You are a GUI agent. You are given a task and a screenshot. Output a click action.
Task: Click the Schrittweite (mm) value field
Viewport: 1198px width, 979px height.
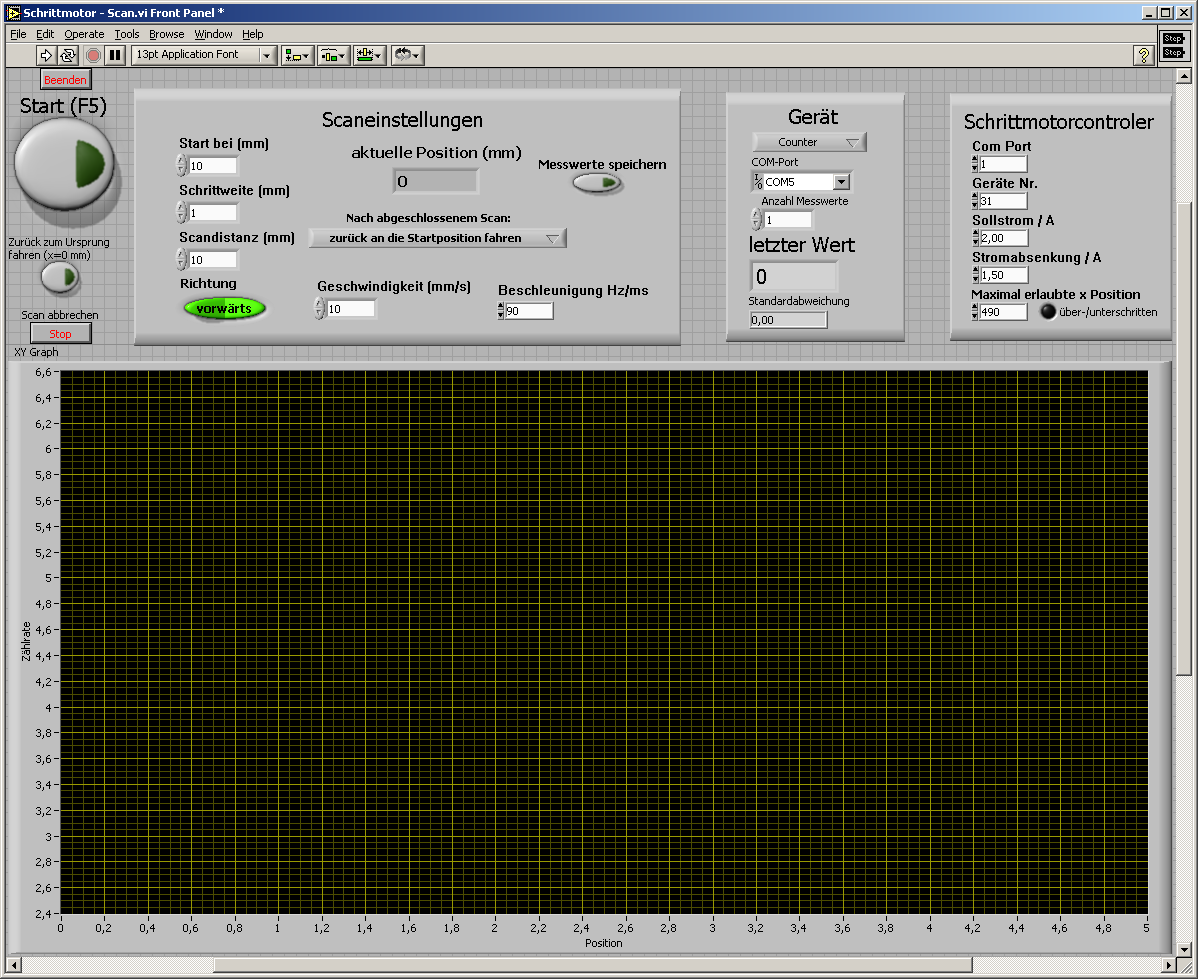pyautogui.click(x=212, y=212)
